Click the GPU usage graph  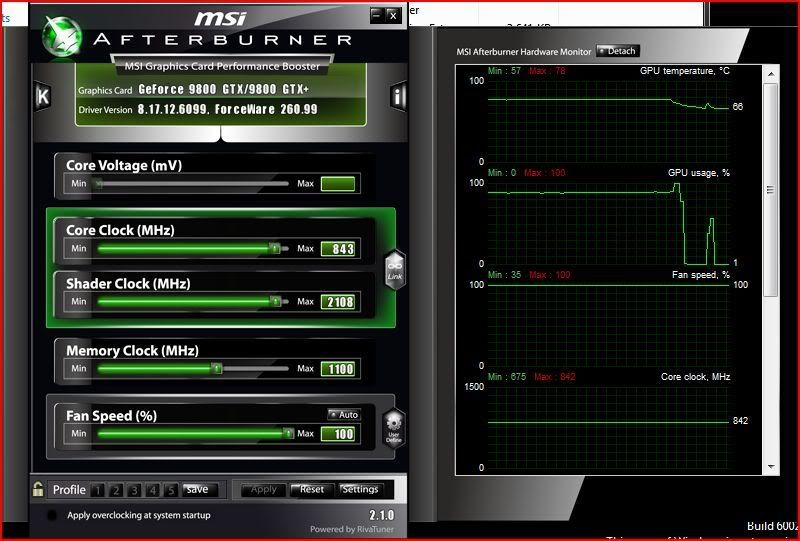[x=608, y=224]
